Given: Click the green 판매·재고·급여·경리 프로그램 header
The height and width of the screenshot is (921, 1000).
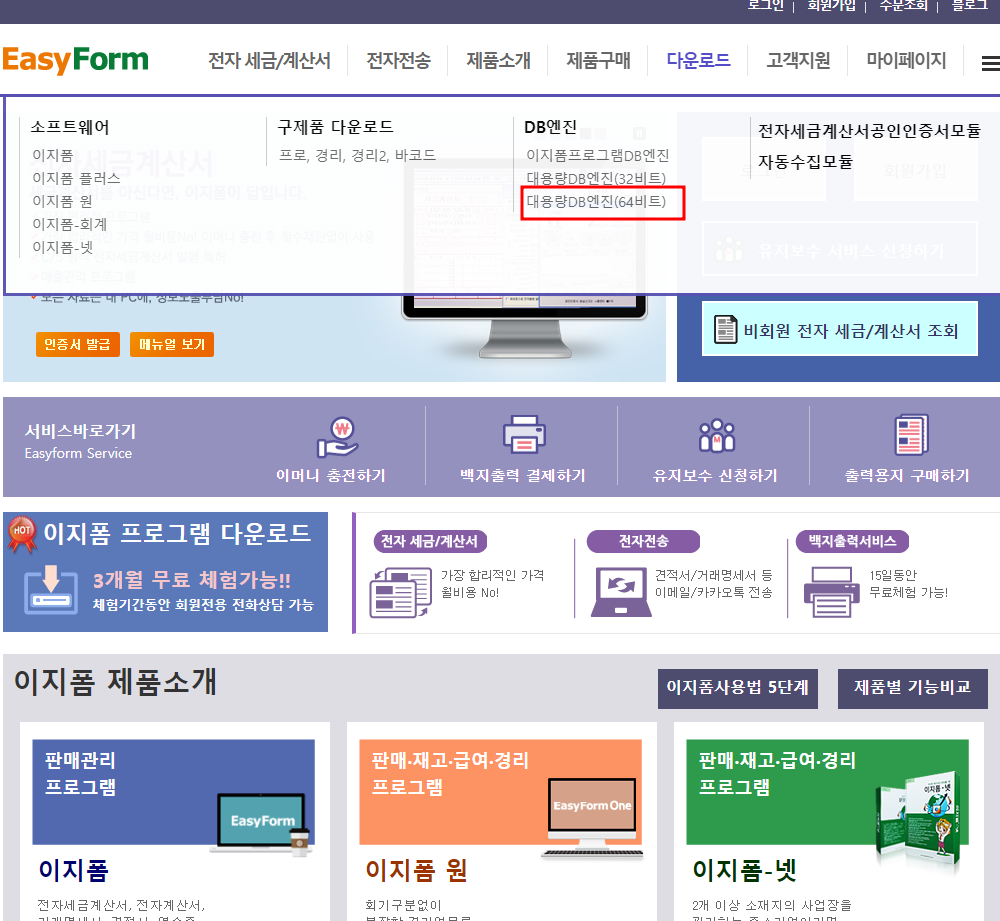Looking at the screenshot, I should 827,792.
